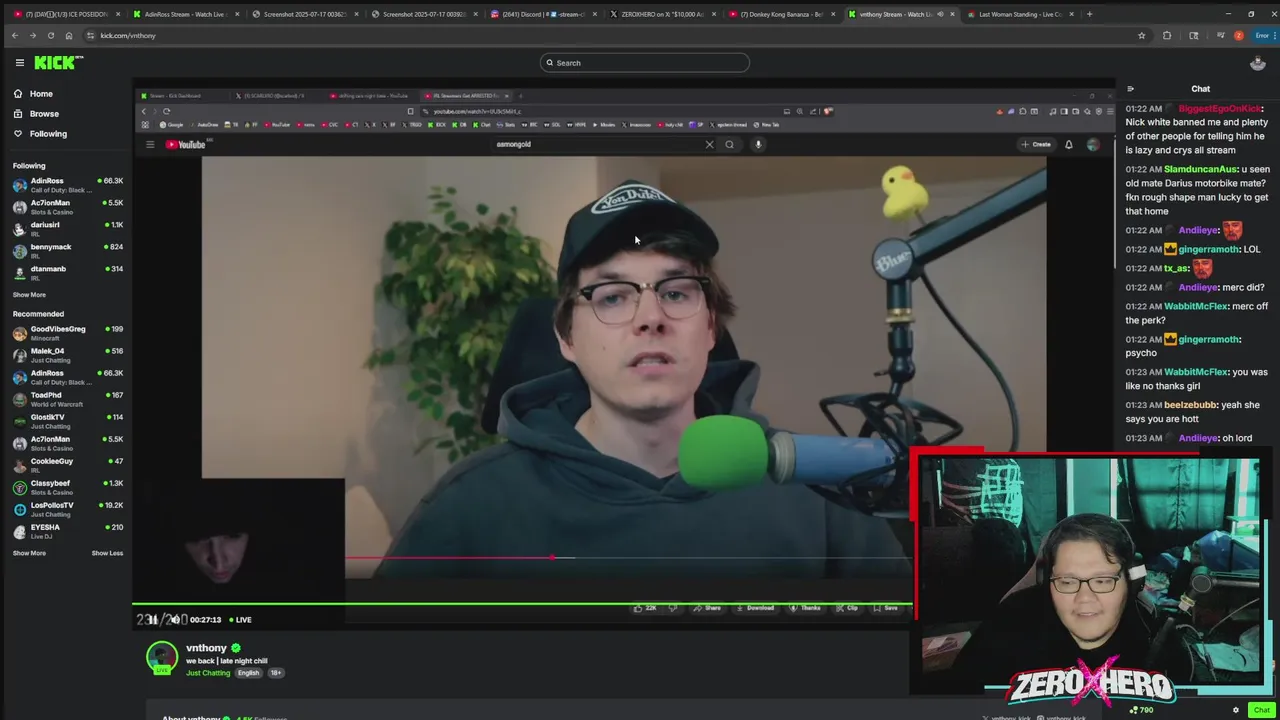This screenshot has height=720, width=1280.
Task: Open LosPollosTV recommended channel
Action: 68,509
